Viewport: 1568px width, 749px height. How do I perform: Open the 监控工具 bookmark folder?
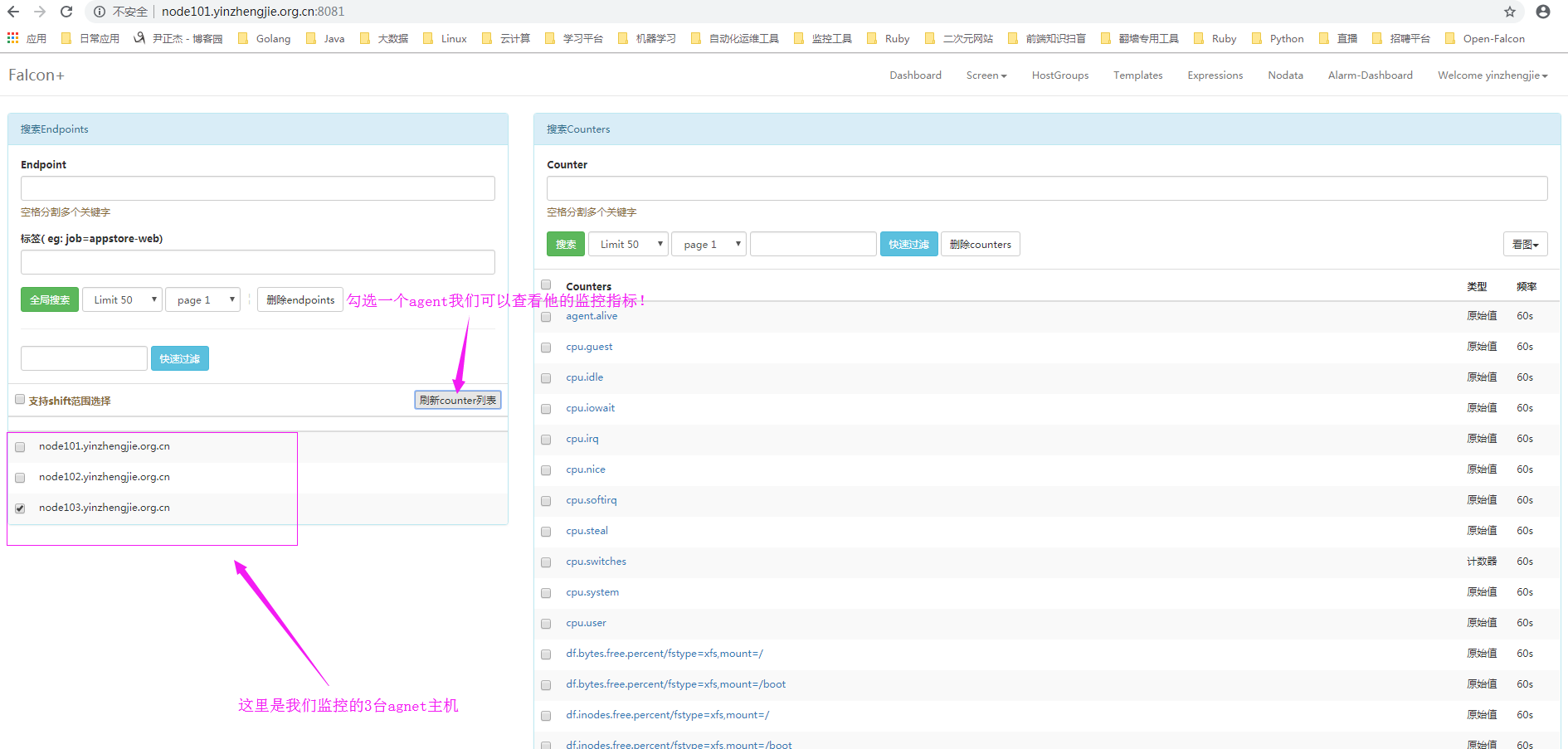[x=823, y=38]
